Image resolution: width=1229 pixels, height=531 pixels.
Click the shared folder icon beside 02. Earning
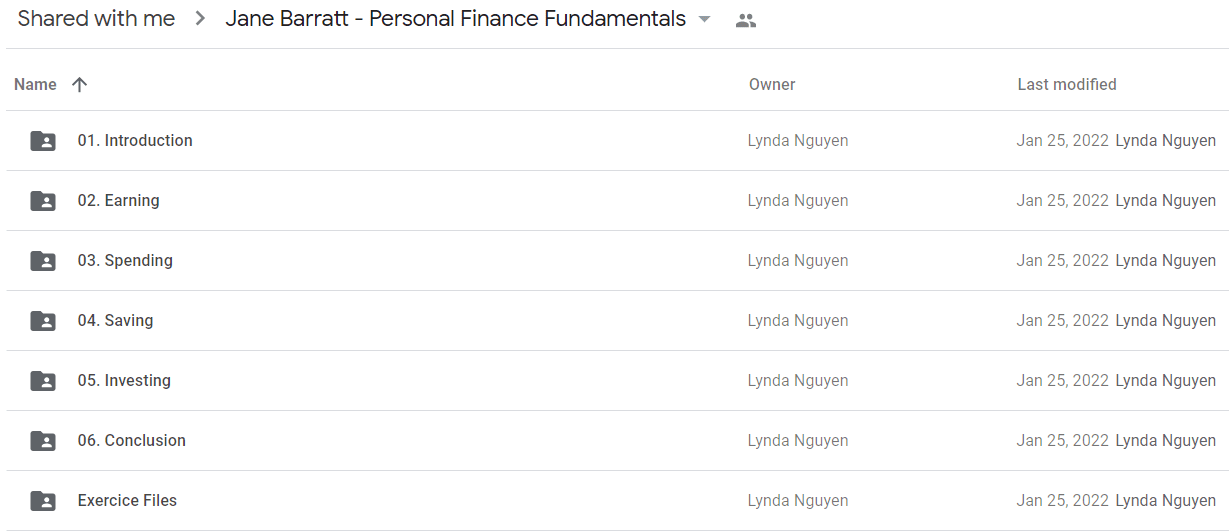point(43,201)
